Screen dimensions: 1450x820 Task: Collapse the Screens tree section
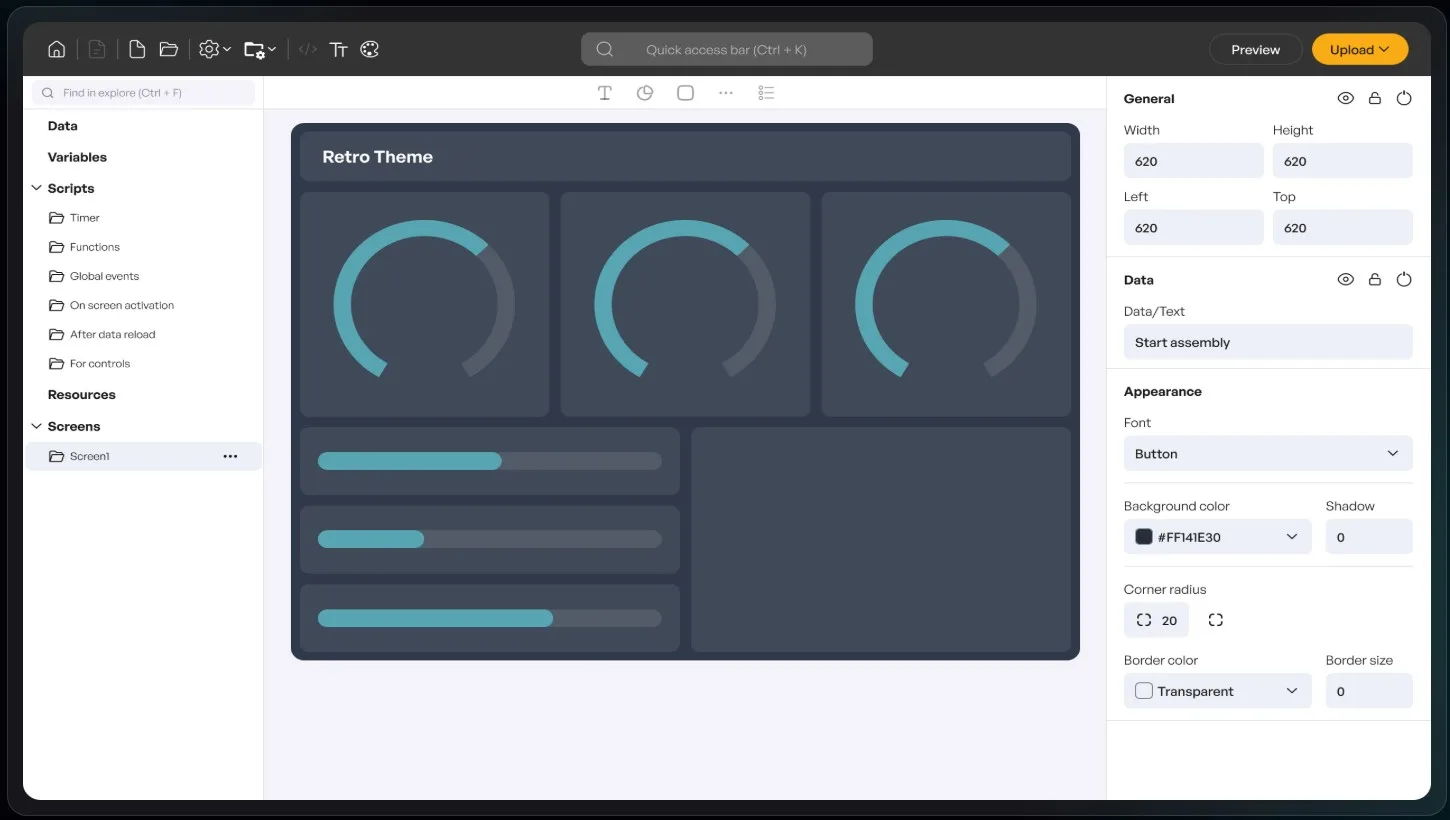coord(37,426)
